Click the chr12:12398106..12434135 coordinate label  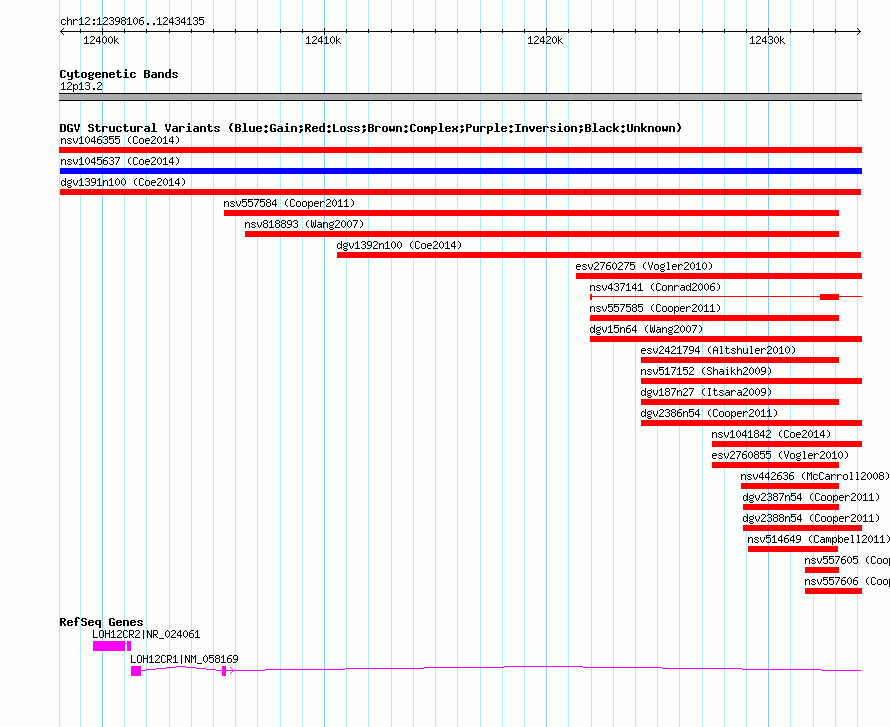click(x=132, y=22)
